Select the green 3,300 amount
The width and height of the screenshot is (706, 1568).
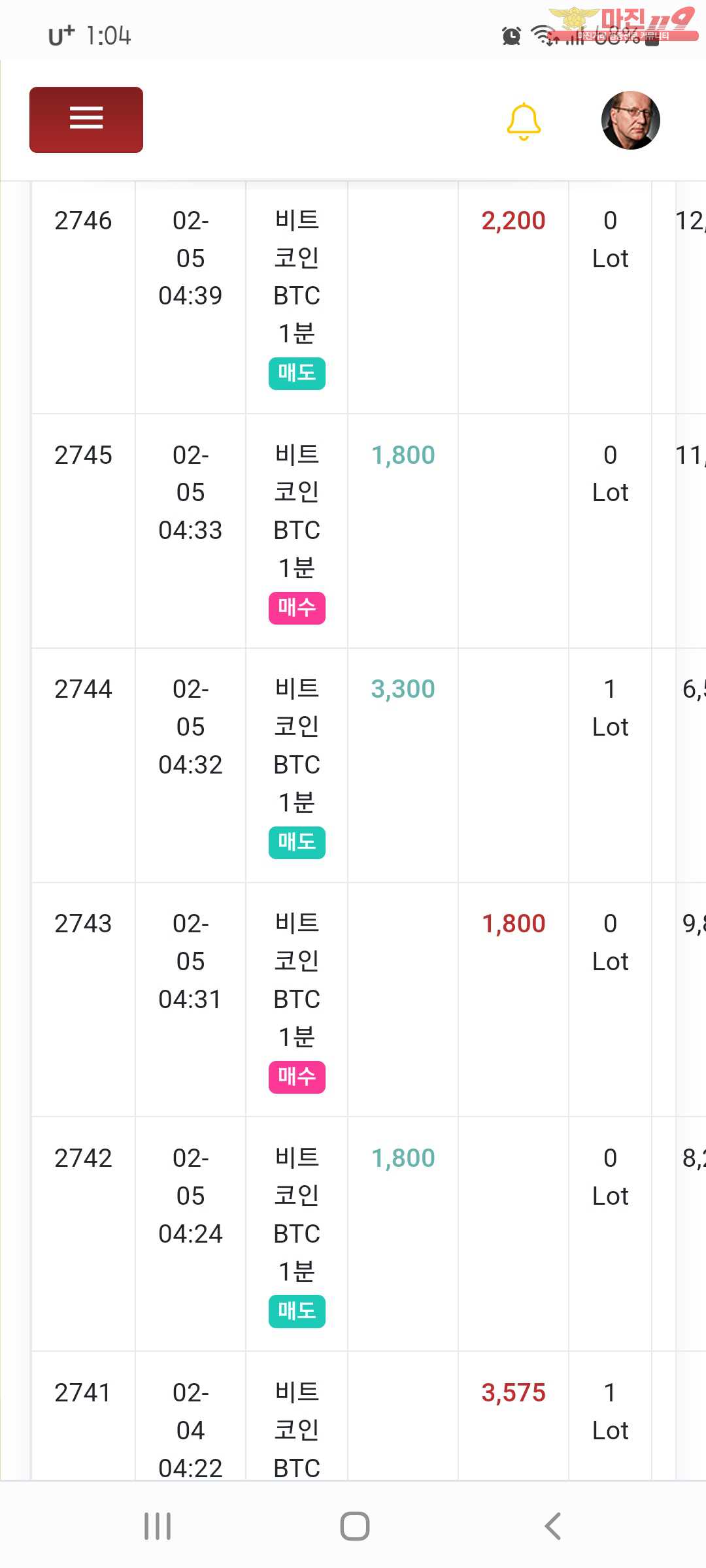403,689
